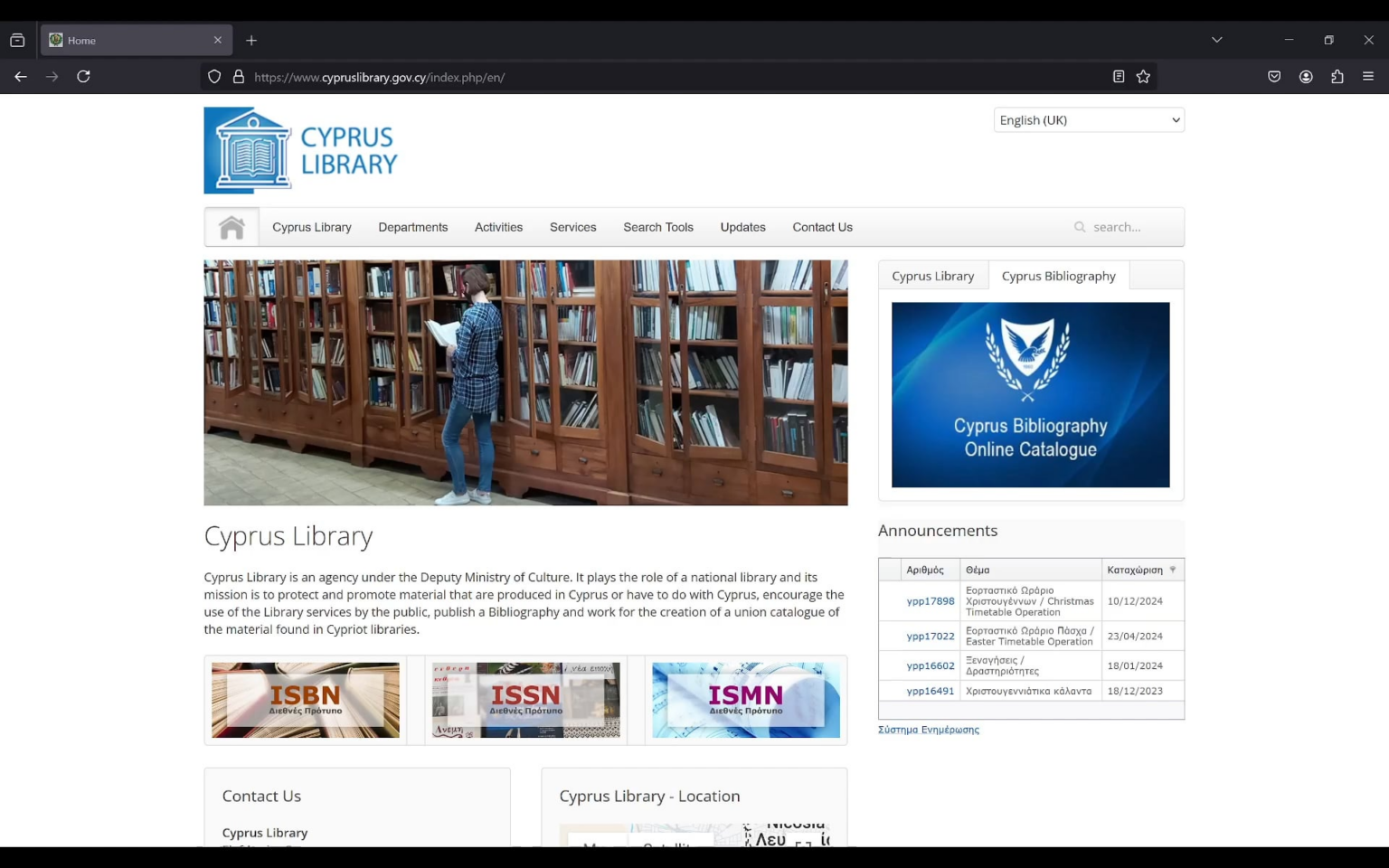Open the tracking protection shield icon
This screenshot has height=868, width=1389.
(214, 77)
